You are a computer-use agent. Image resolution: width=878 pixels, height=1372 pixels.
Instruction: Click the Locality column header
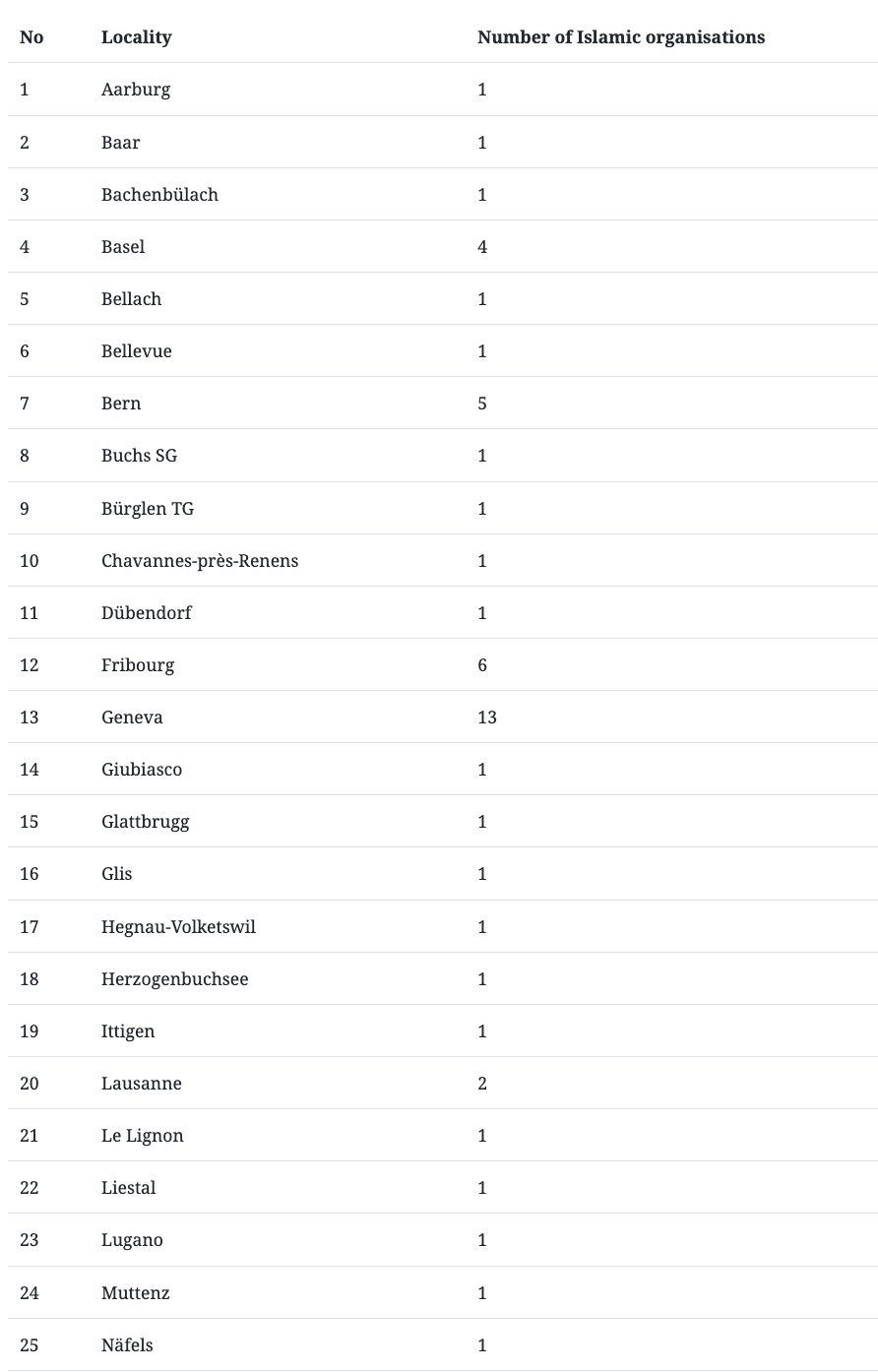click(x=136, y=37)
